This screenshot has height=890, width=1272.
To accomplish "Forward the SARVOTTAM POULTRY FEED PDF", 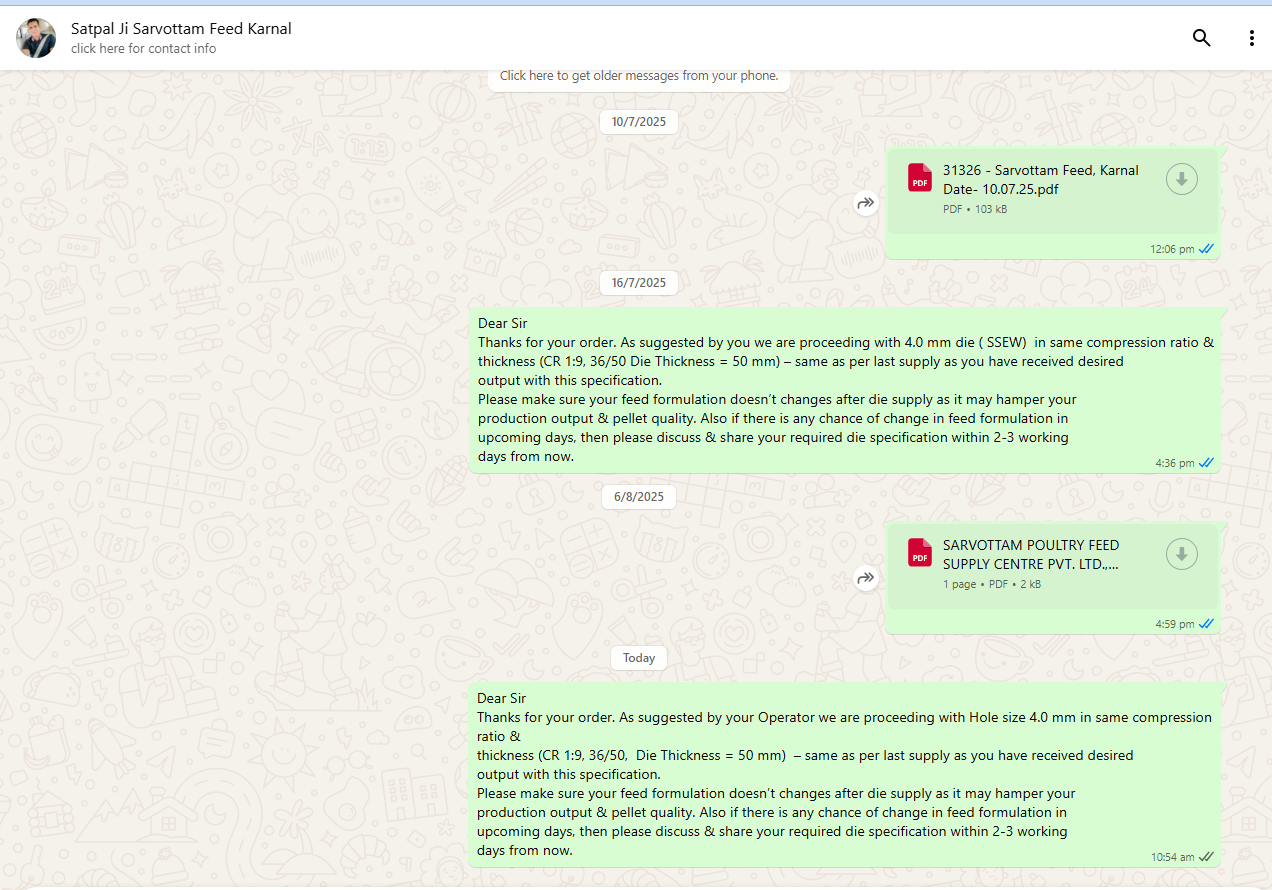I will tap(865, 578).
